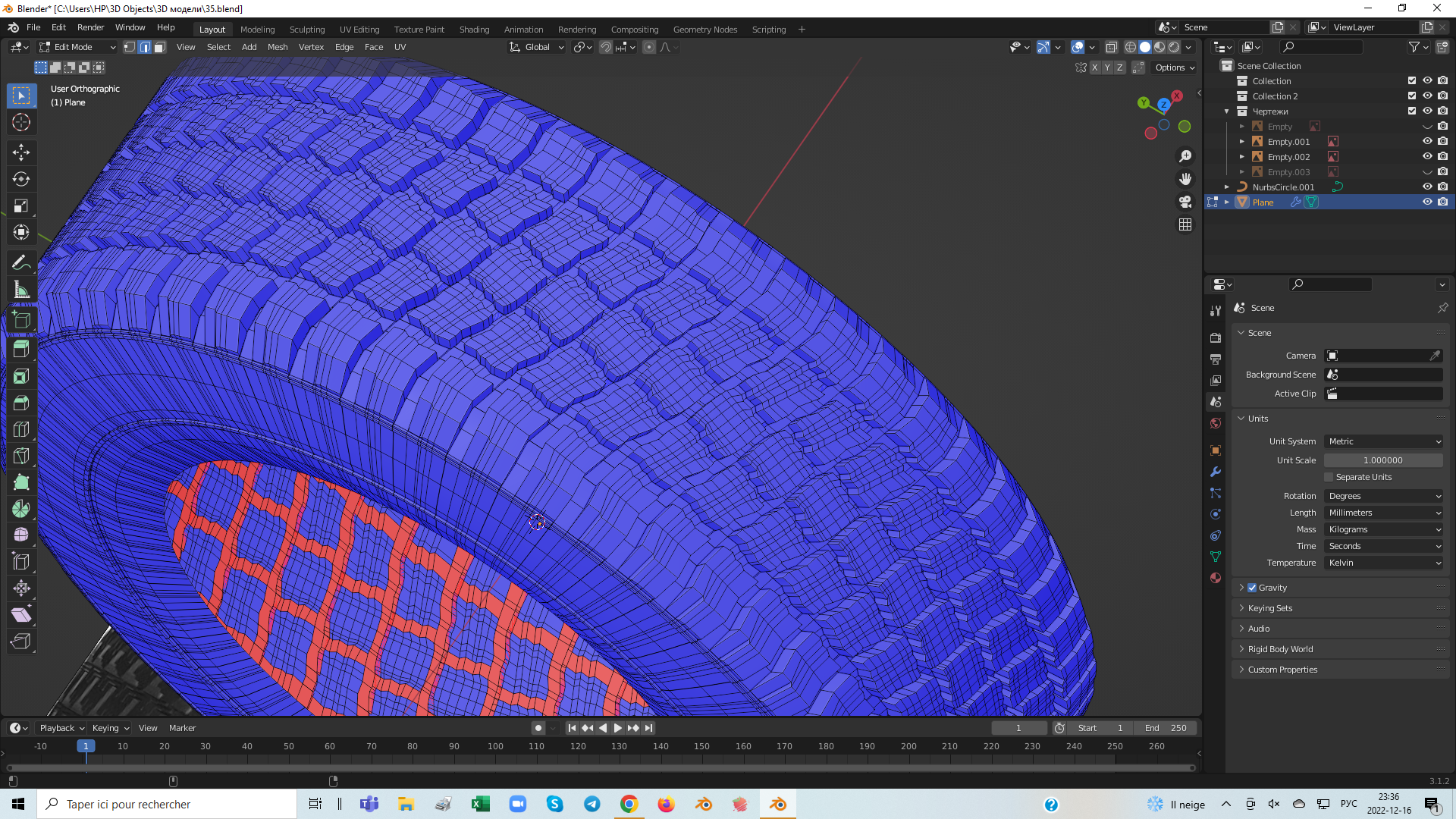This screenshot has height=819, width=1456.
Task: Click the Knife tool icon
Action: coord(21,456)
